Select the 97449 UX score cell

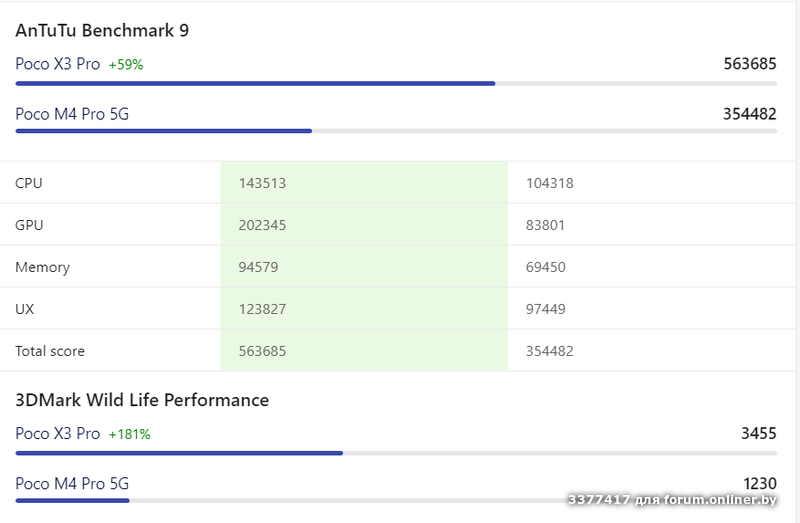click(x=546, y=309)
